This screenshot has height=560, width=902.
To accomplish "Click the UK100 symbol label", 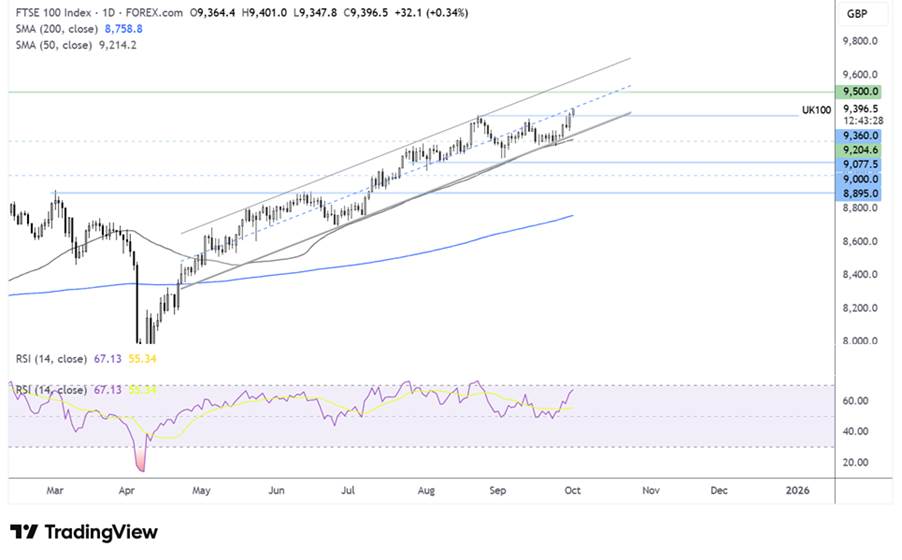I will (815, 109).
